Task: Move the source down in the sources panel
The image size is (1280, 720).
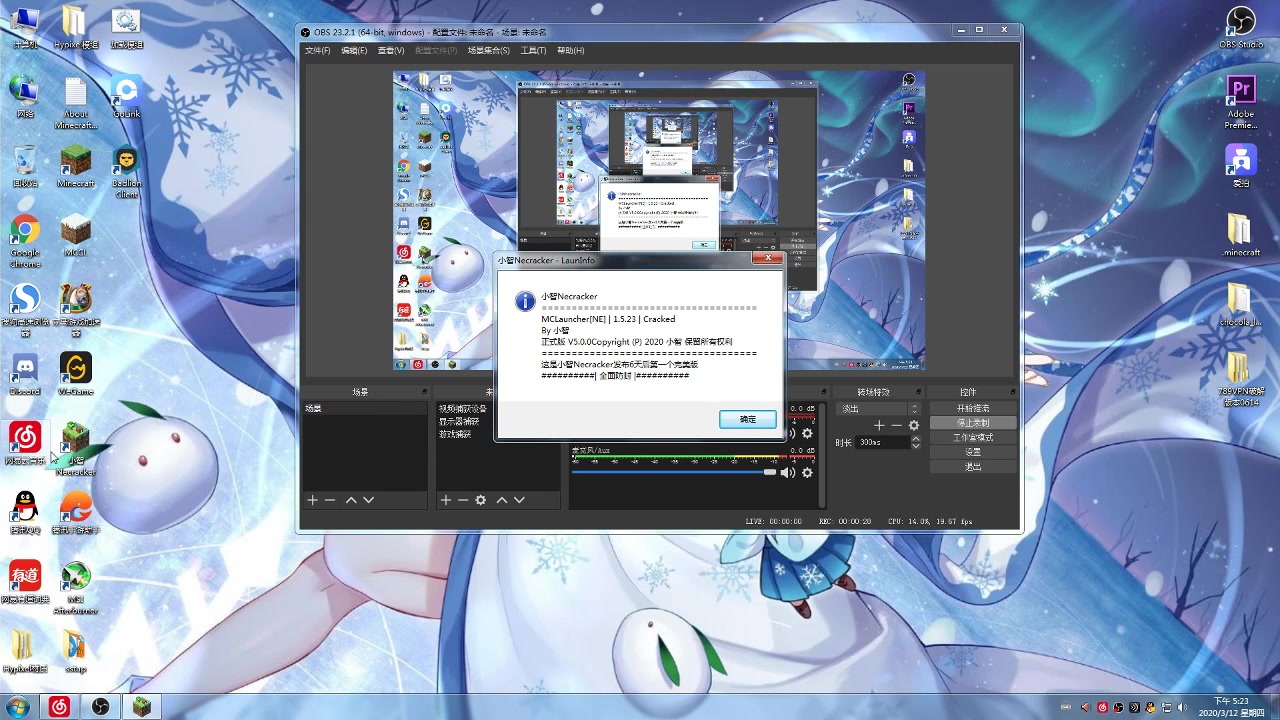Action: click(x=519, y=500)
